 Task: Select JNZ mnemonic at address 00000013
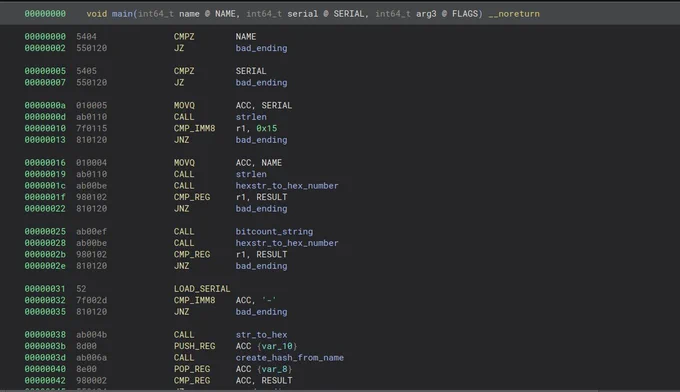coord(182,140)
